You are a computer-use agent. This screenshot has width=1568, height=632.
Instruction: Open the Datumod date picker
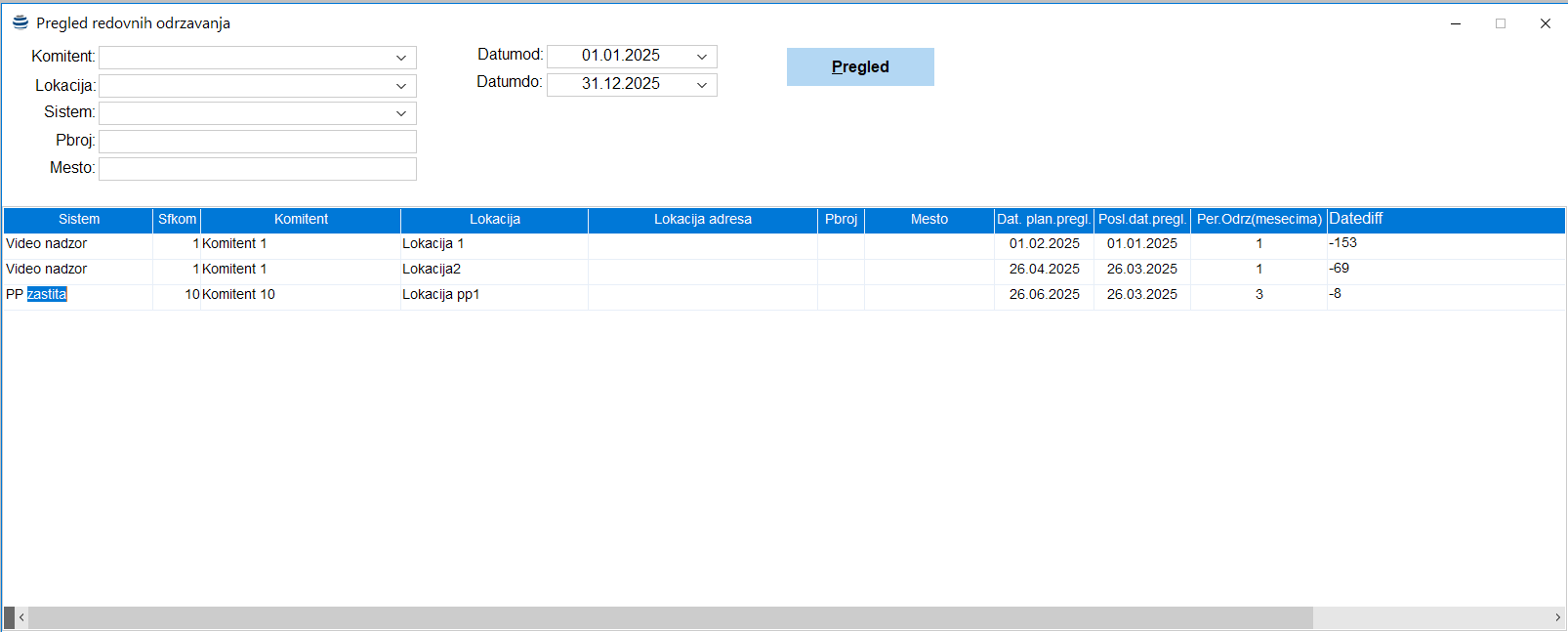(x=701, y=57)
